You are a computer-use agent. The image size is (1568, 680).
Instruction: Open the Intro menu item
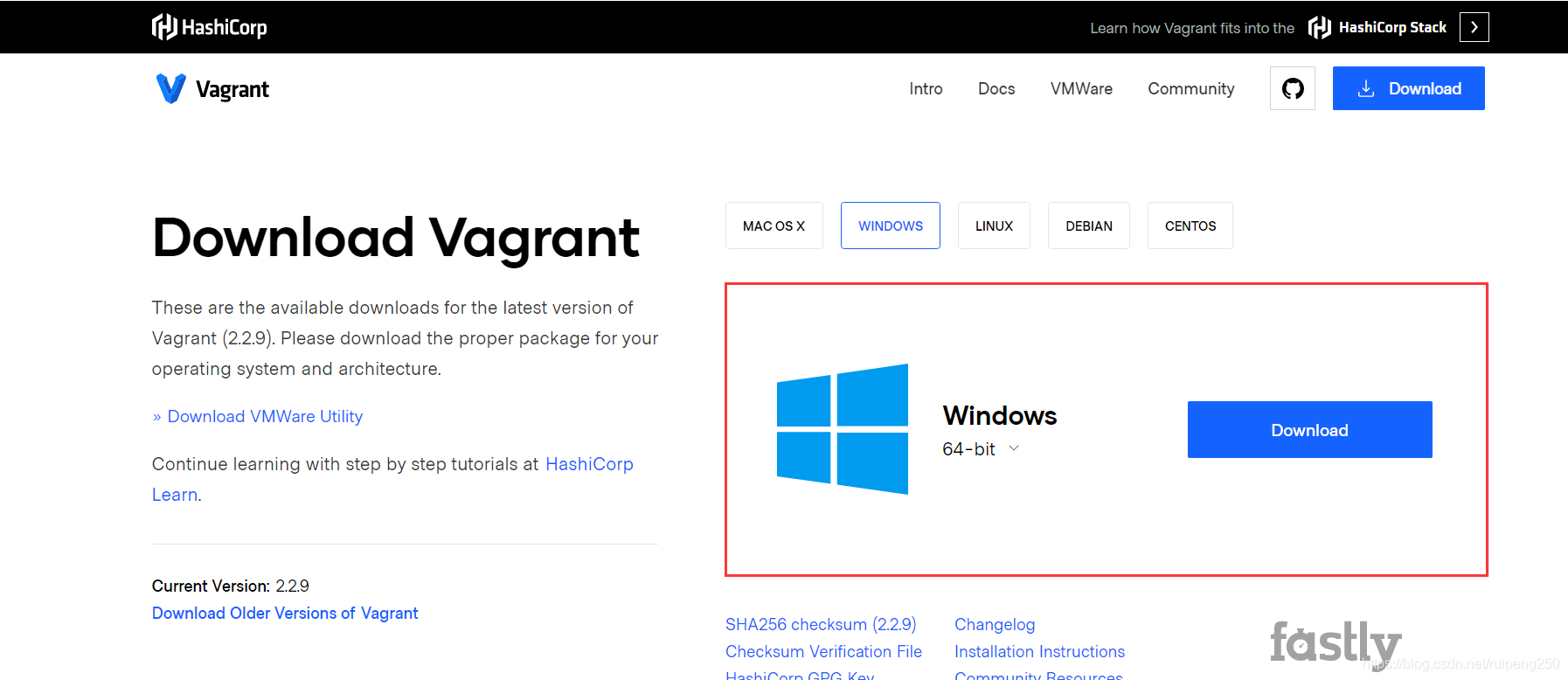(x=926, y=88)
